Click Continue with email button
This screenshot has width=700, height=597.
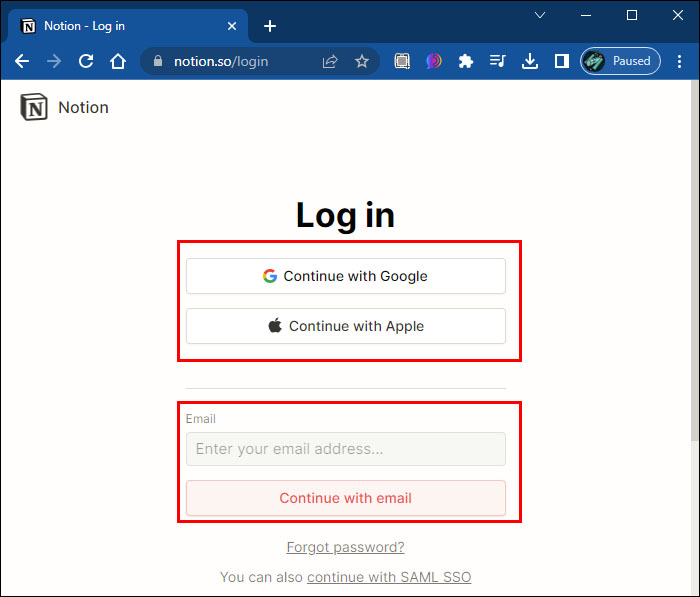click(x=346, y=498)
